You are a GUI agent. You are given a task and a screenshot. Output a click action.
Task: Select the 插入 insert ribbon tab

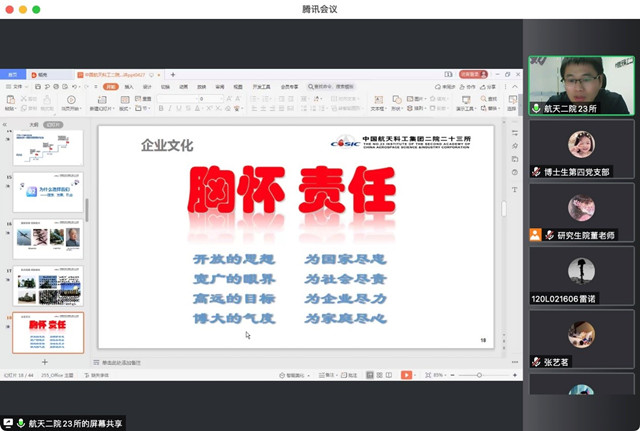[x=129, y=87]
